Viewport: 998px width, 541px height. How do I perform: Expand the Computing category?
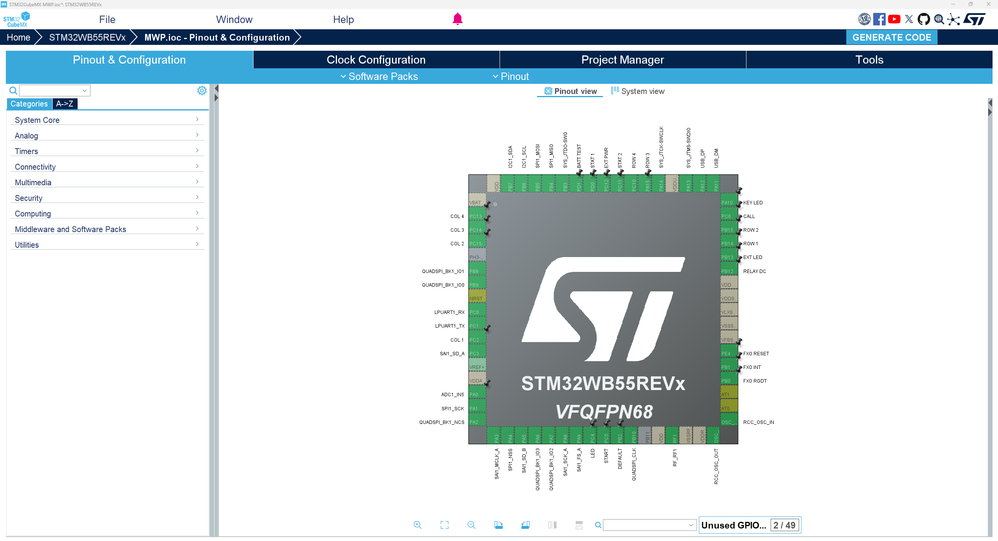(x=107, y=214)
